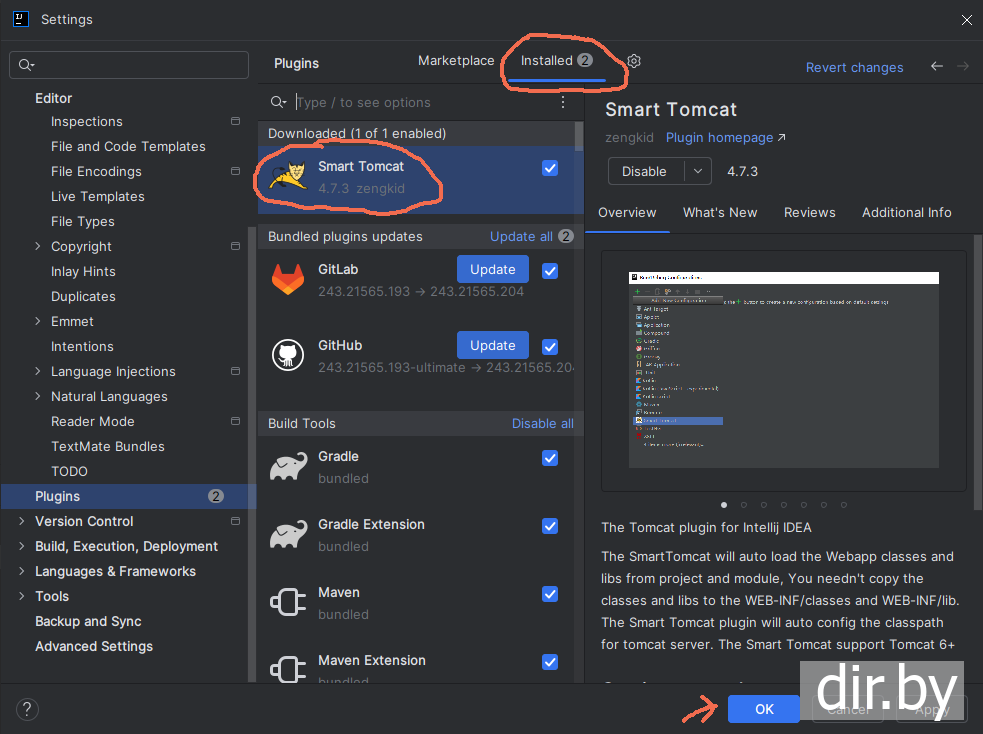Open the Additional Info tab
Image resolution: width=983 pixels, height=734 pixels.
pyautogui.click(x=907, y=212)
